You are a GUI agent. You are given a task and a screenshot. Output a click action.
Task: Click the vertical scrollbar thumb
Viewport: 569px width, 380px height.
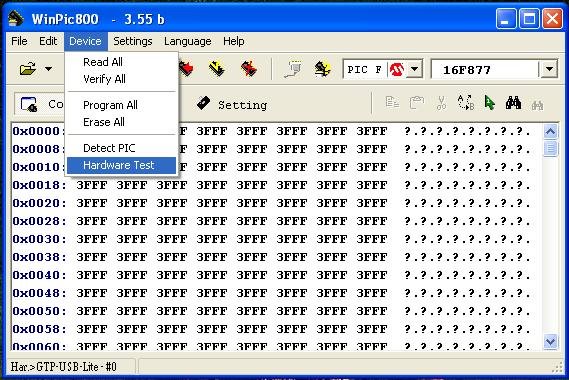coord(550,148)
